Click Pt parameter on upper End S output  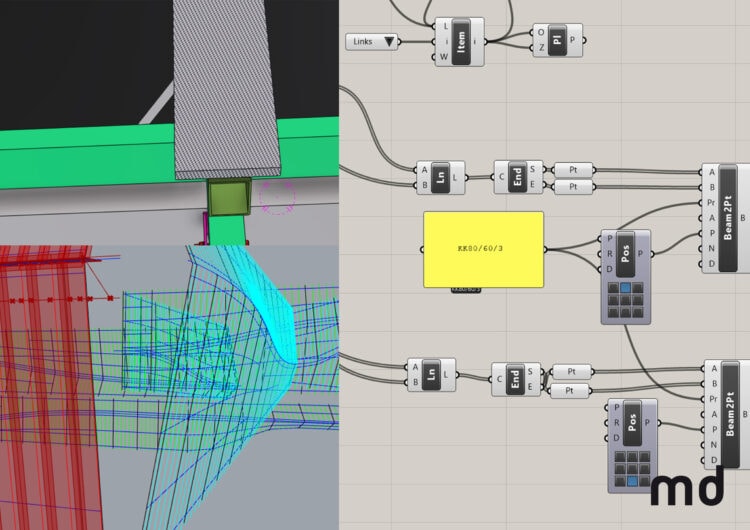tap(572, 170)
